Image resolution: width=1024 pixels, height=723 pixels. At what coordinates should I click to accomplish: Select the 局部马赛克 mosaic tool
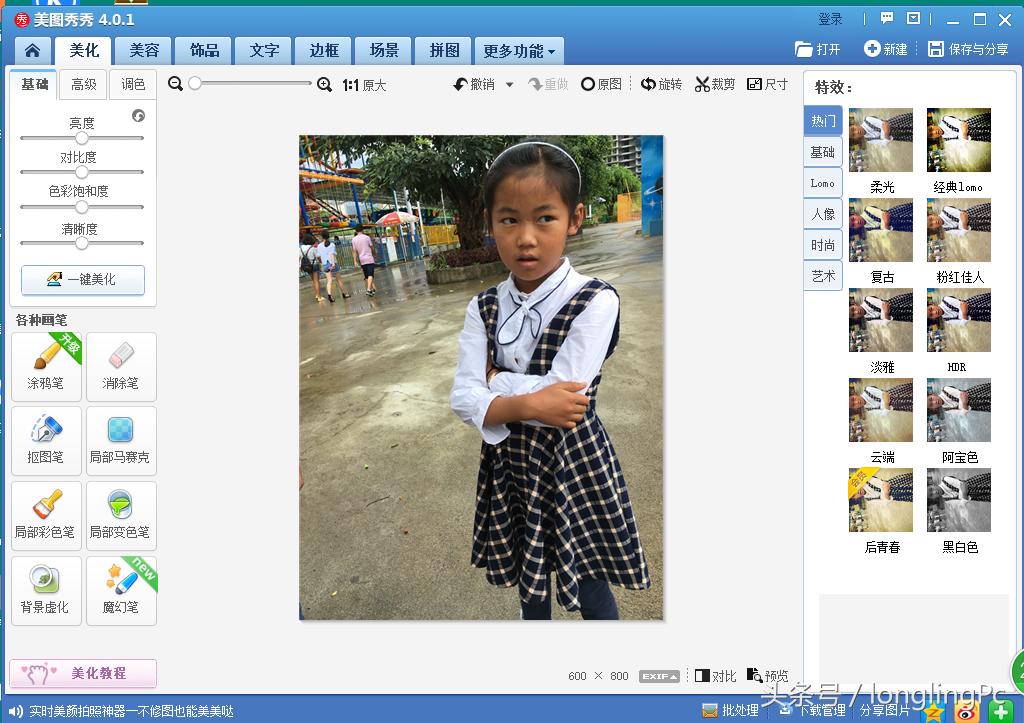(121, 441)
